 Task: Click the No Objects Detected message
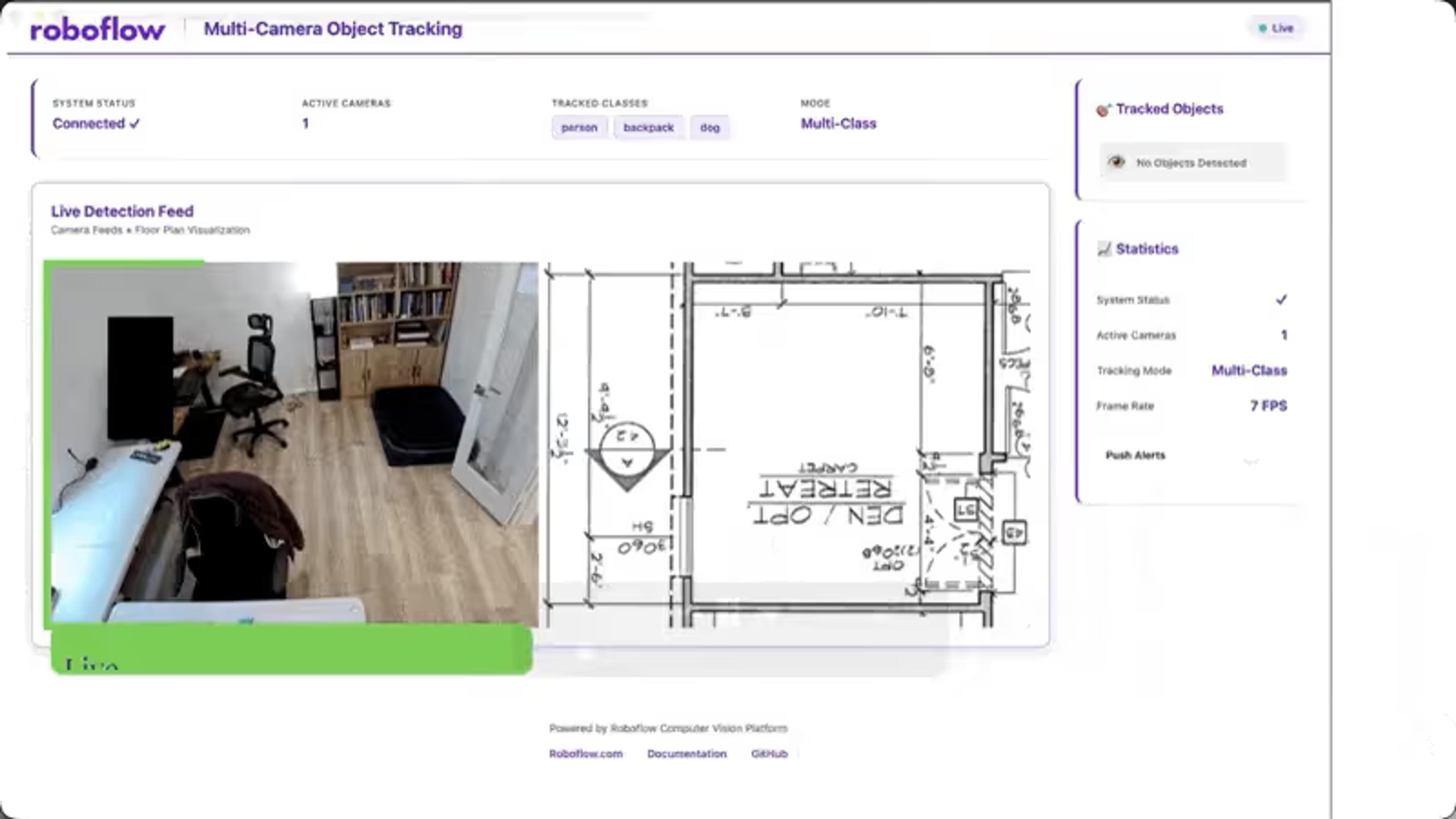pos(1191,163)
